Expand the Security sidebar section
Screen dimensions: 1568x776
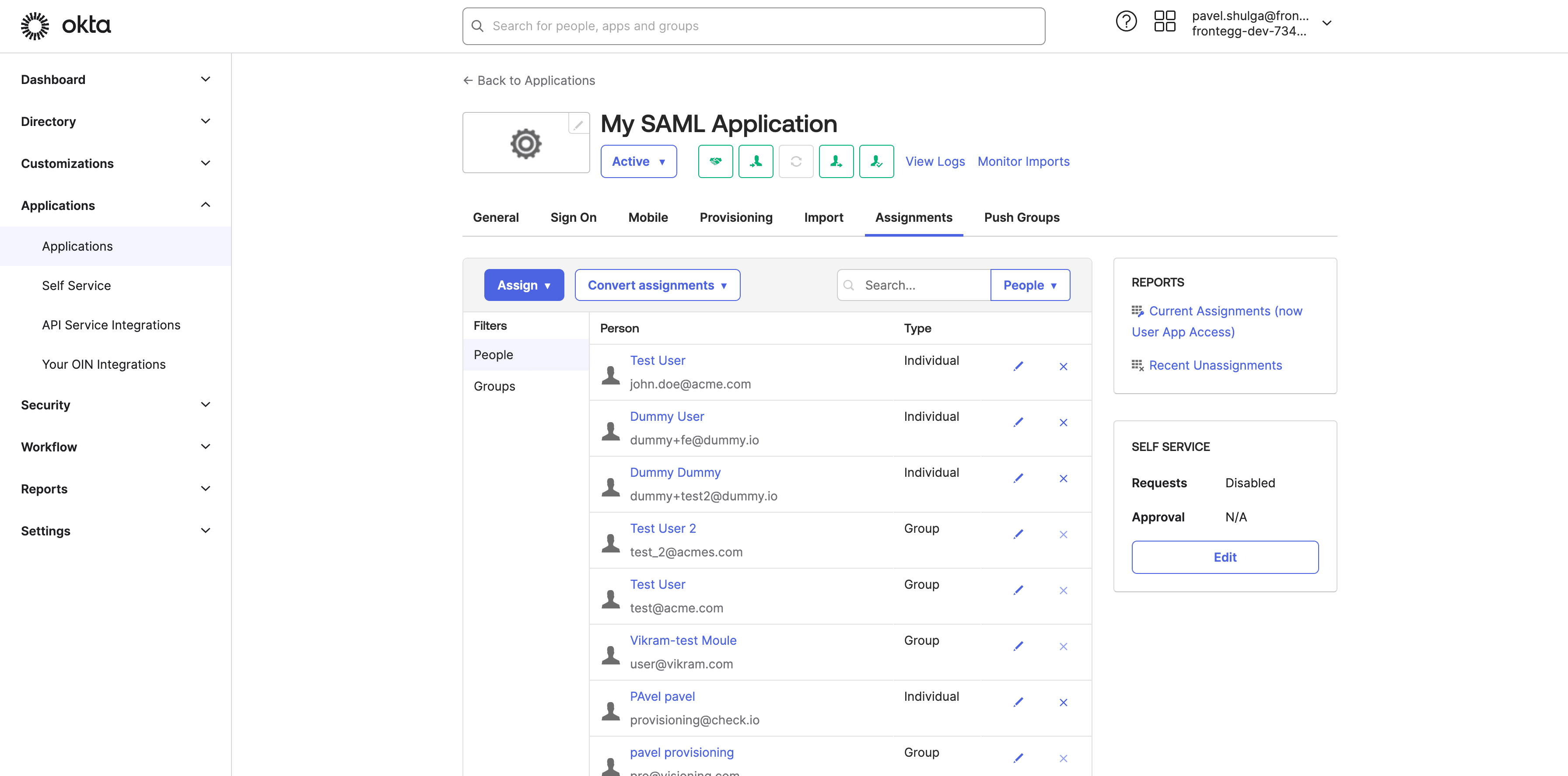click(115, 405)
